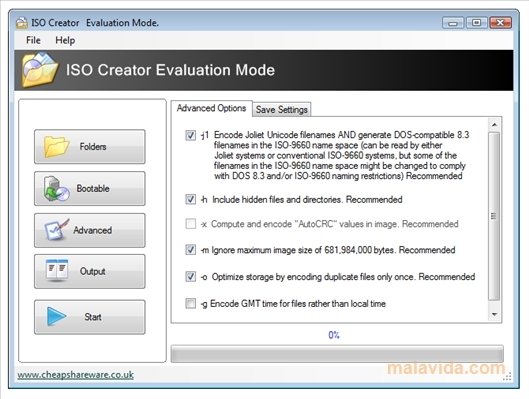The height and width of the screenshot is (399, 529).
Task: Click the blue play arrow Start icon
Action: [56, 316]
